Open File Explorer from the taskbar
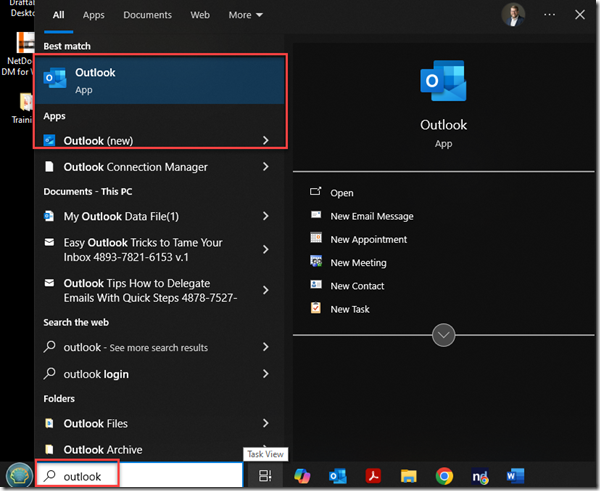Screen dimensions: 600x491 408,476
